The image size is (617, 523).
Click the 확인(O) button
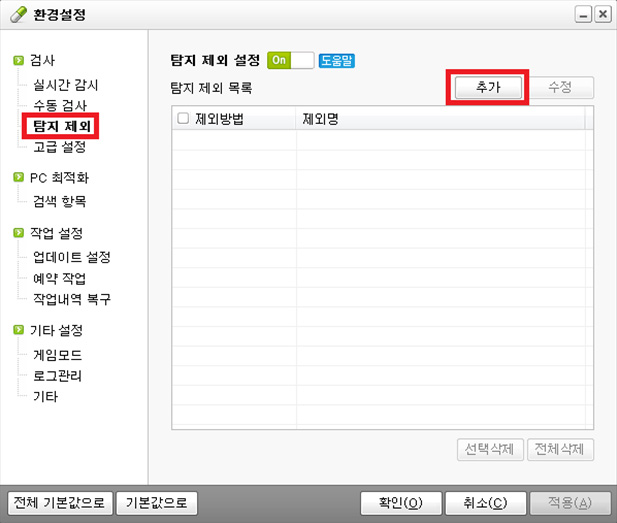coord(399,502)
